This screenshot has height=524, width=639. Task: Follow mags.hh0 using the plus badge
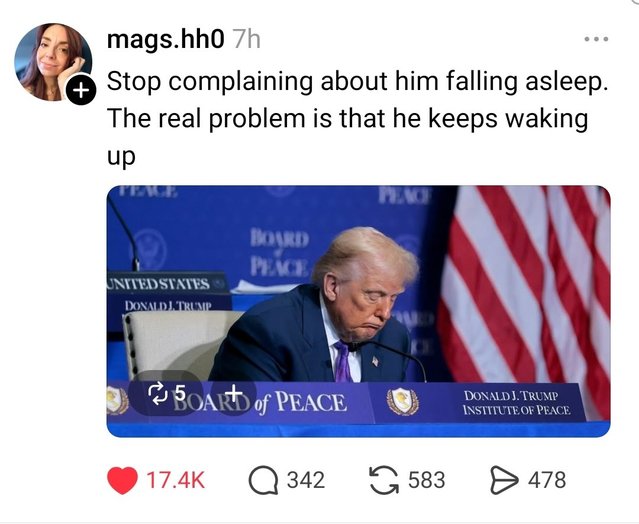[82, 90]
